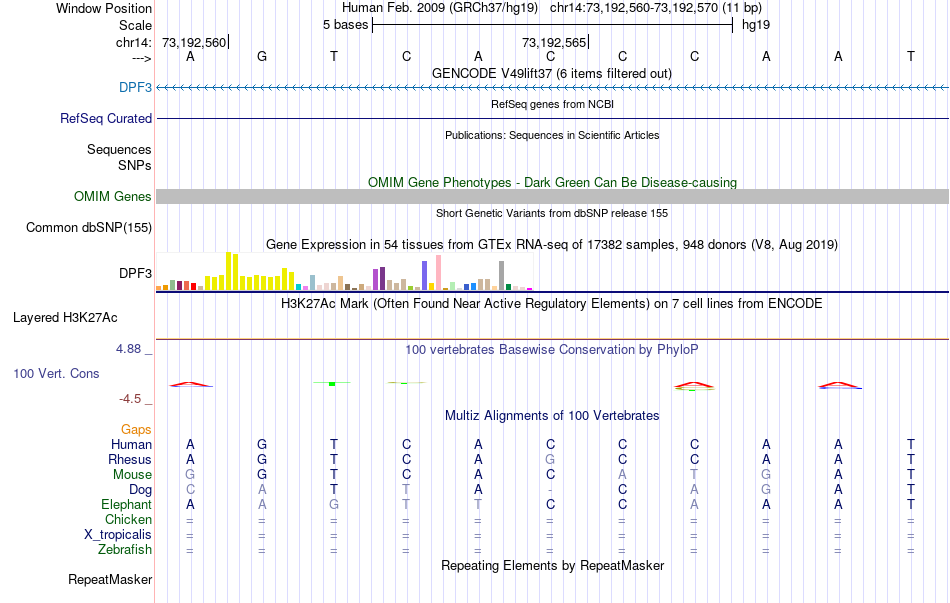950x603 pixels.
Task: Click the tall pink bar in GTEx chart
Action: pos(438,273)
